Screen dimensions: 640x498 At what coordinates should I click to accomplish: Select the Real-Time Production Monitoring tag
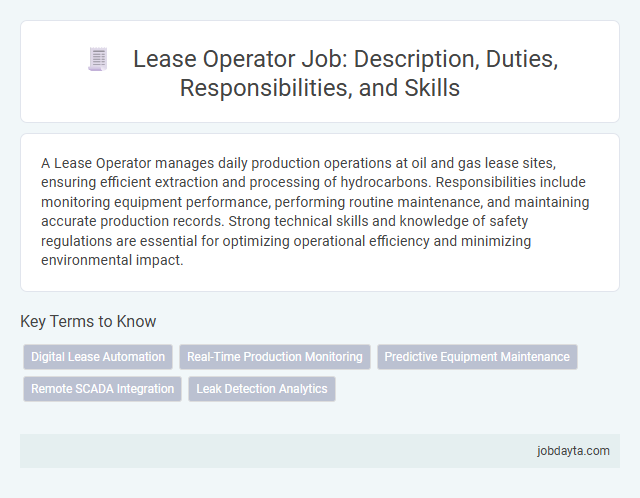coord(275,357)
